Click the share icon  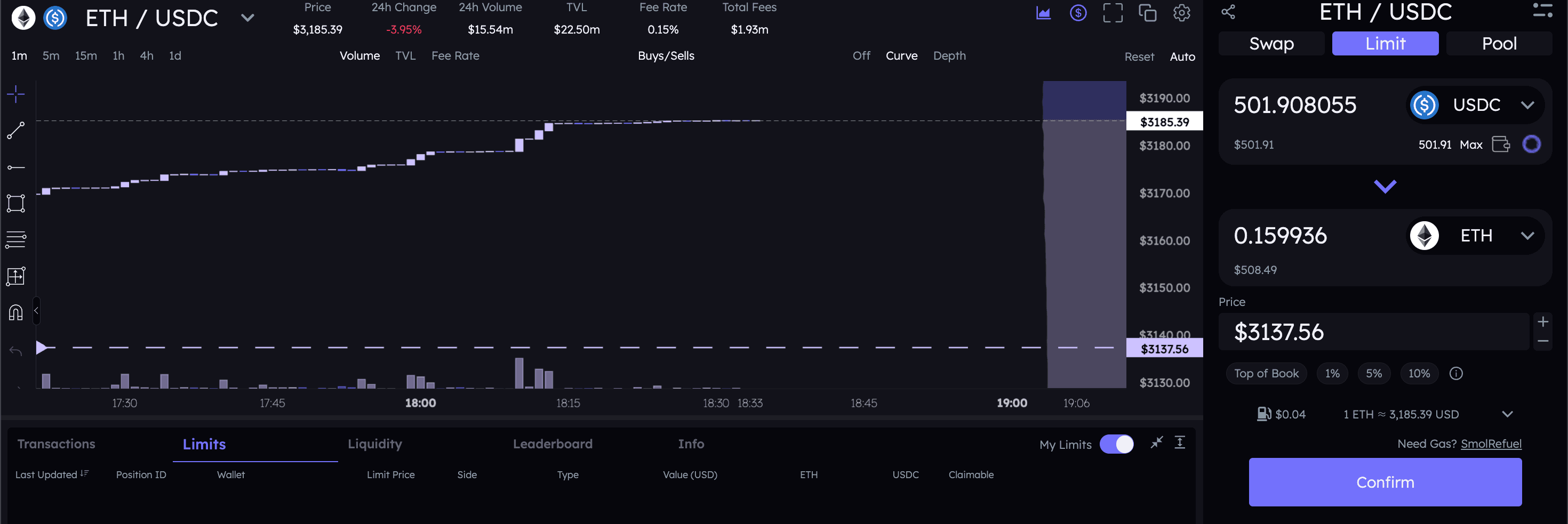tap(1228, 12)
